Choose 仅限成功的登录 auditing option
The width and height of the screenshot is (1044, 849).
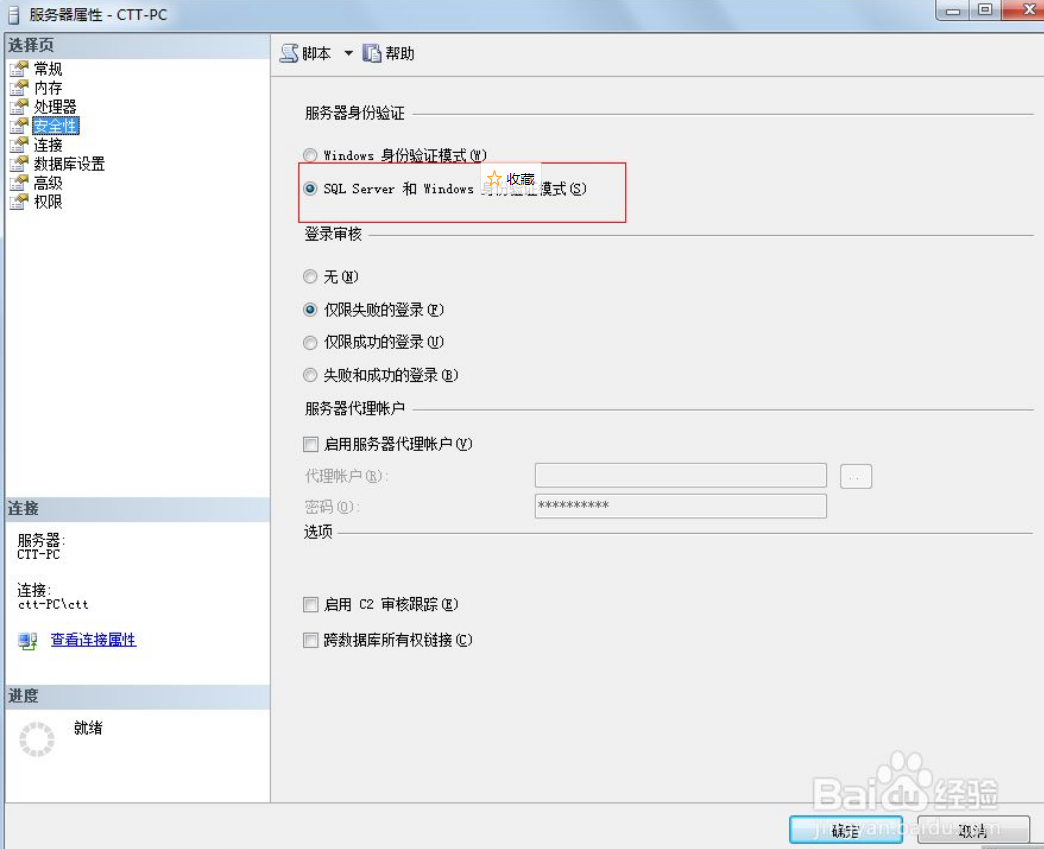pos(310,342)
